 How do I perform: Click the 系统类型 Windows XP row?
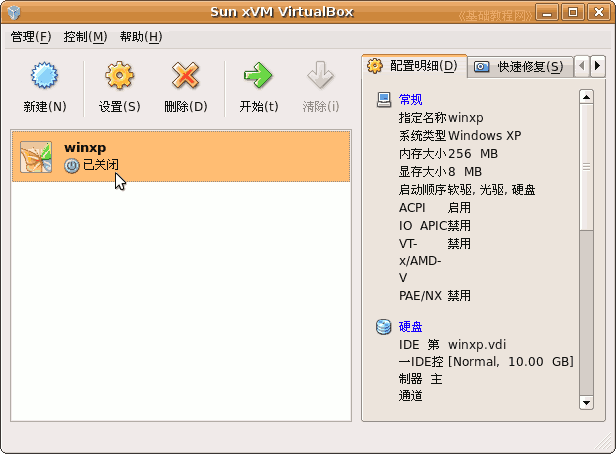[x=460, y=136]
